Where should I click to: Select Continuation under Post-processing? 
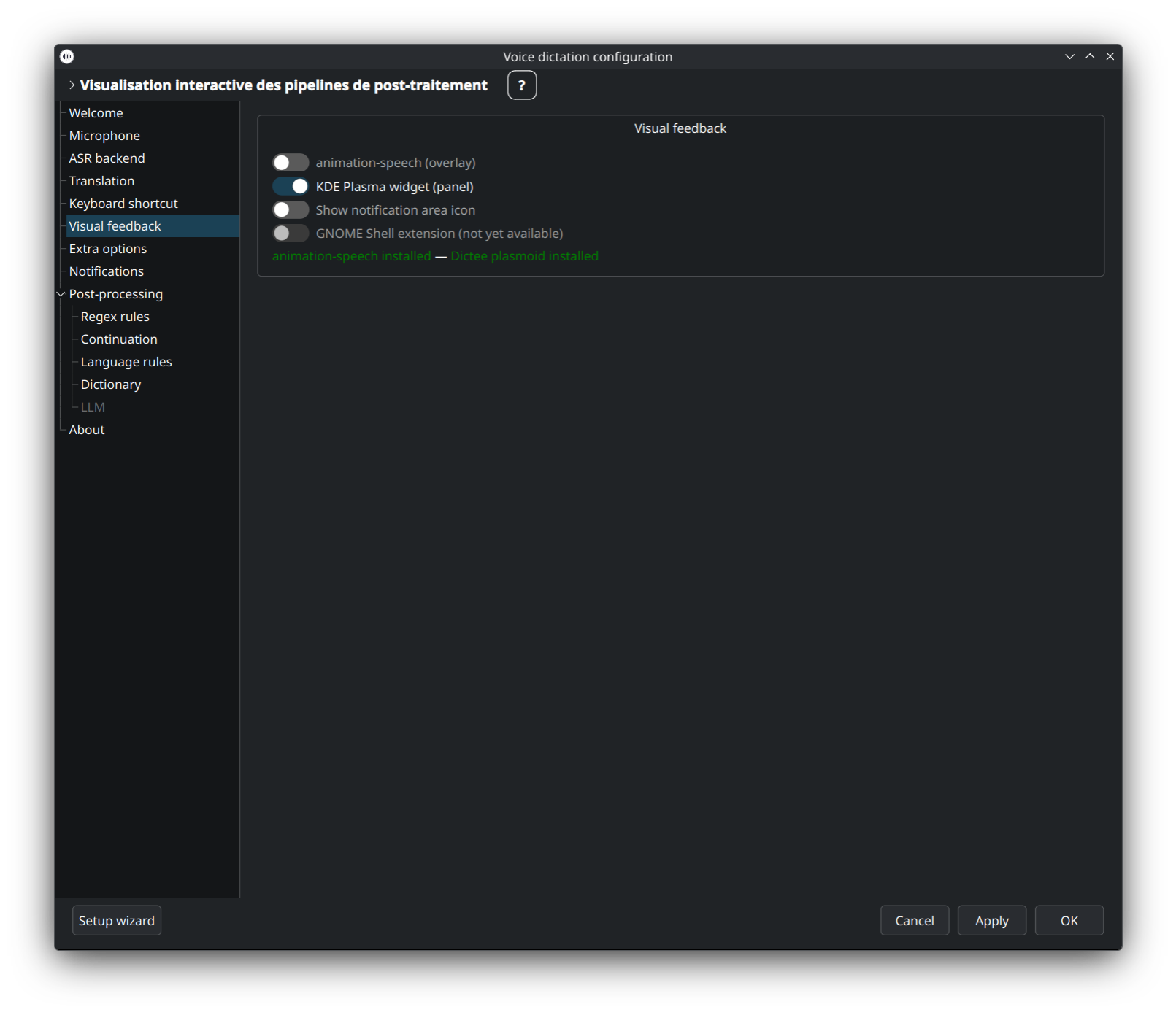point(119,339)
